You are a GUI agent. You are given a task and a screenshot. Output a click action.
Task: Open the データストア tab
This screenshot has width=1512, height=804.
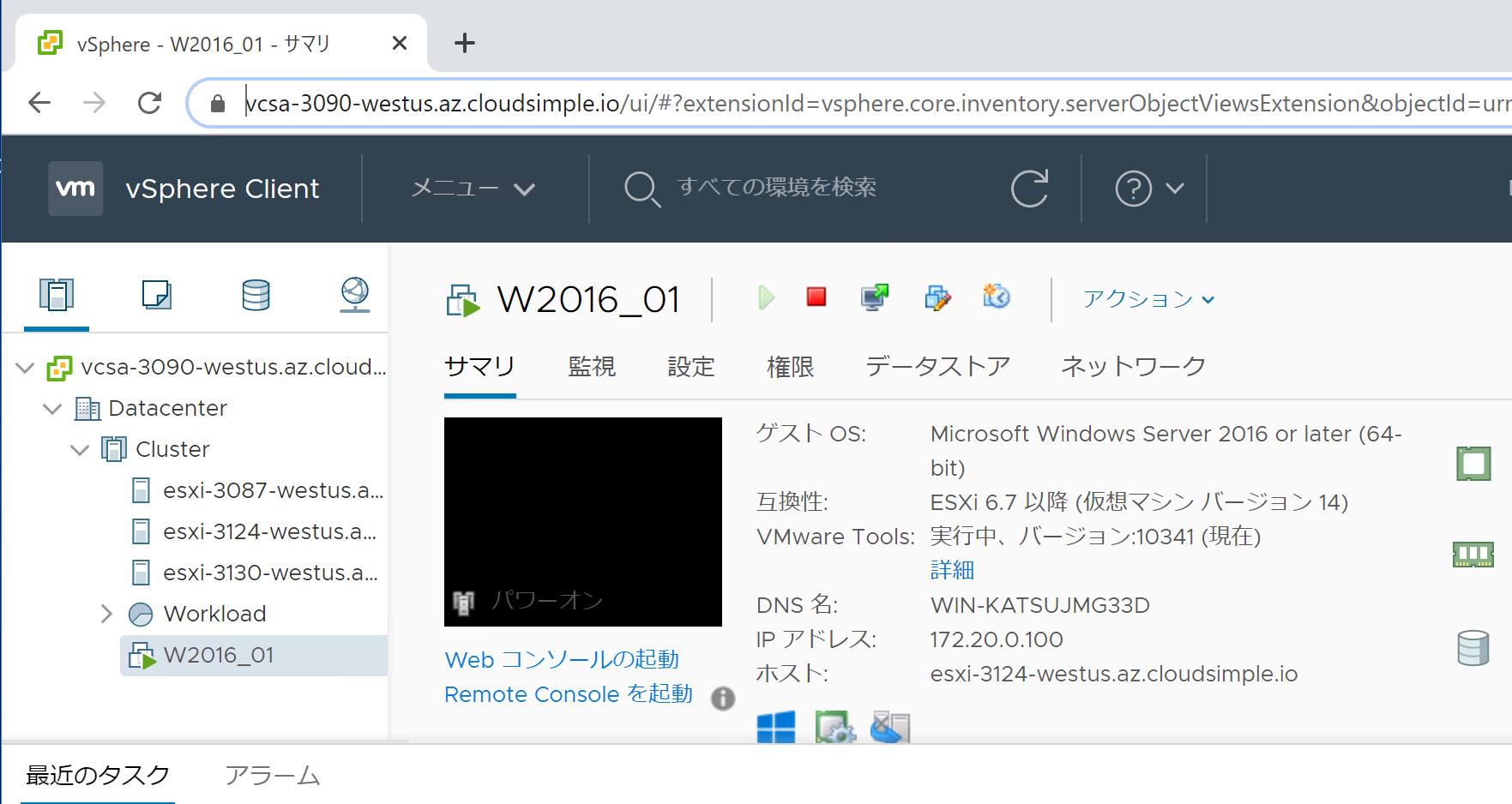click(936, 366)
